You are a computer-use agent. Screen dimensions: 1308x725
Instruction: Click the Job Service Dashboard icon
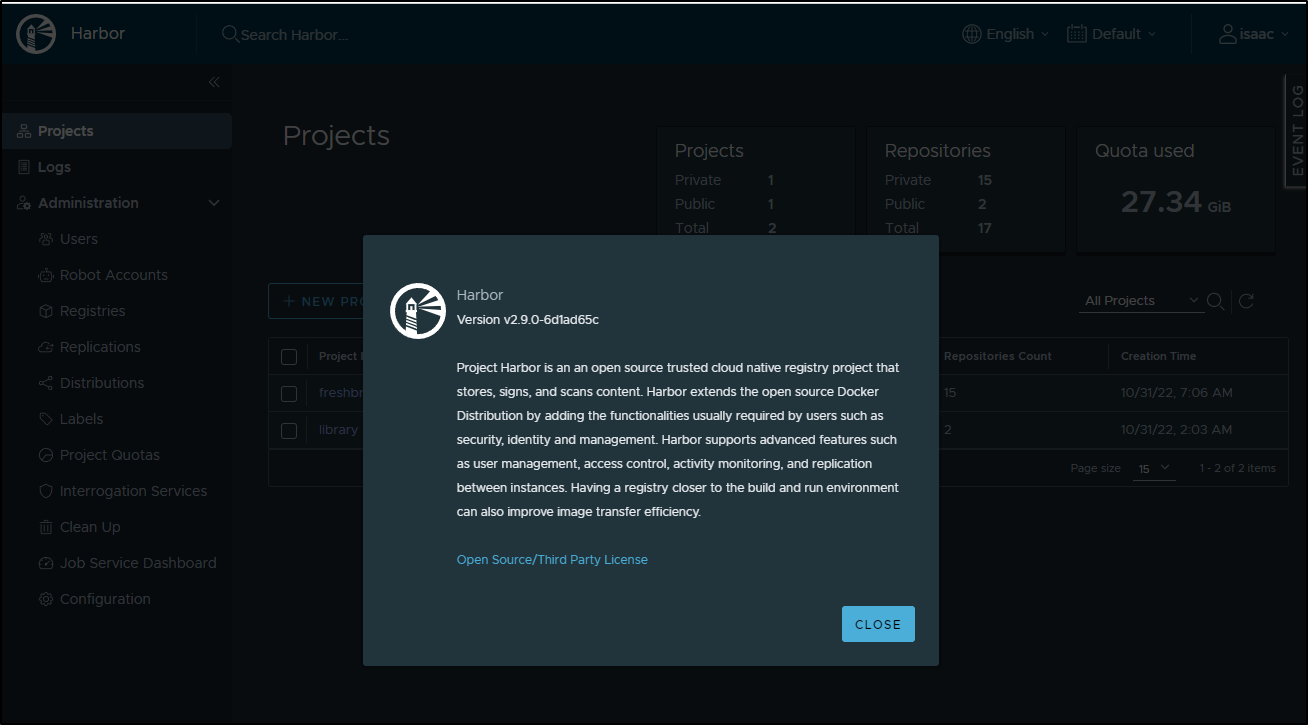pos(46,563)
